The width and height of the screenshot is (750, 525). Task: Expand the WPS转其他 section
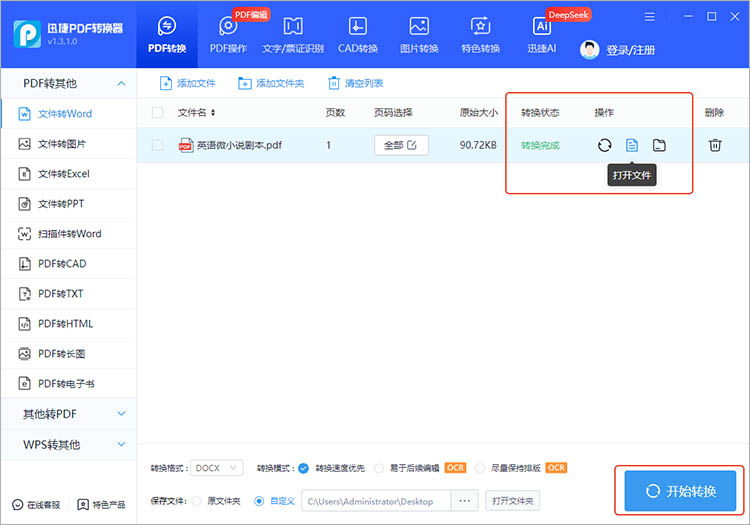coord(68,444)
